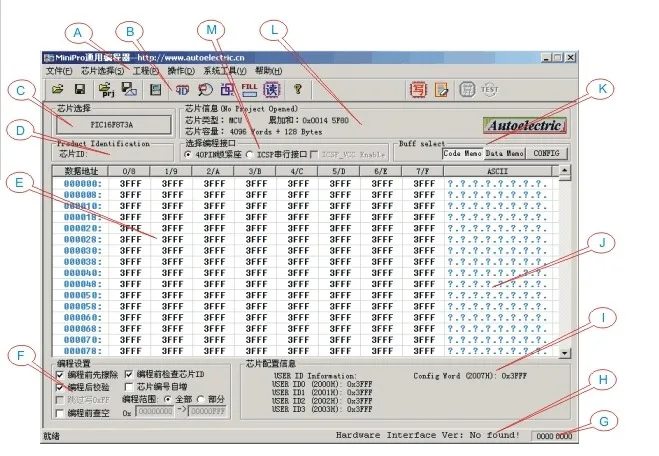Open the 帮助(H) menu
The height and width of the screenshot is (456, 659).
click(269, 71)
